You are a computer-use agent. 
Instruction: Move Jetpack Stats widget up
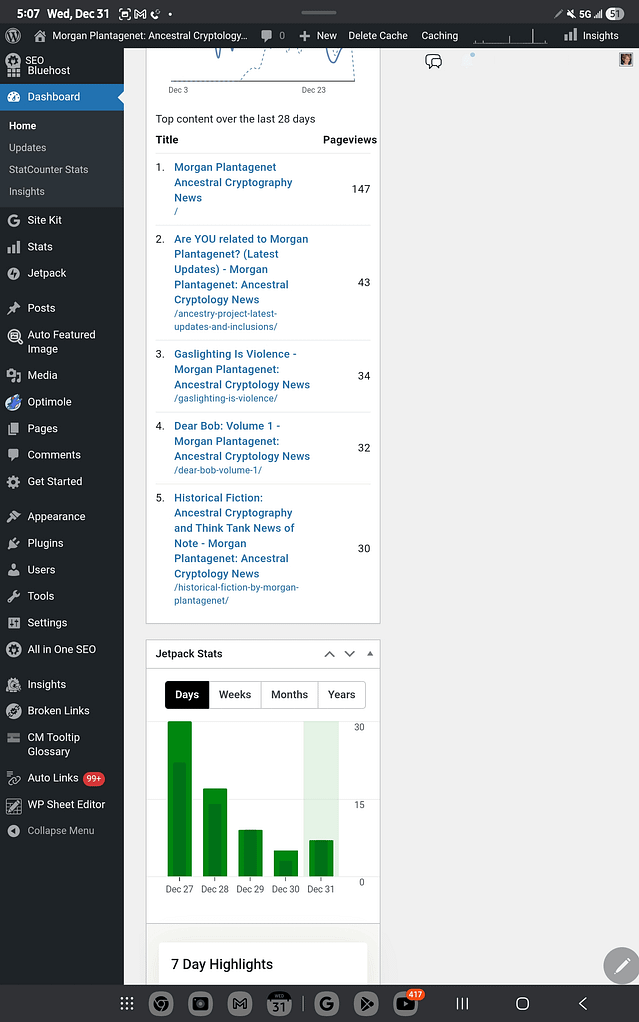[x=329, y=654]
